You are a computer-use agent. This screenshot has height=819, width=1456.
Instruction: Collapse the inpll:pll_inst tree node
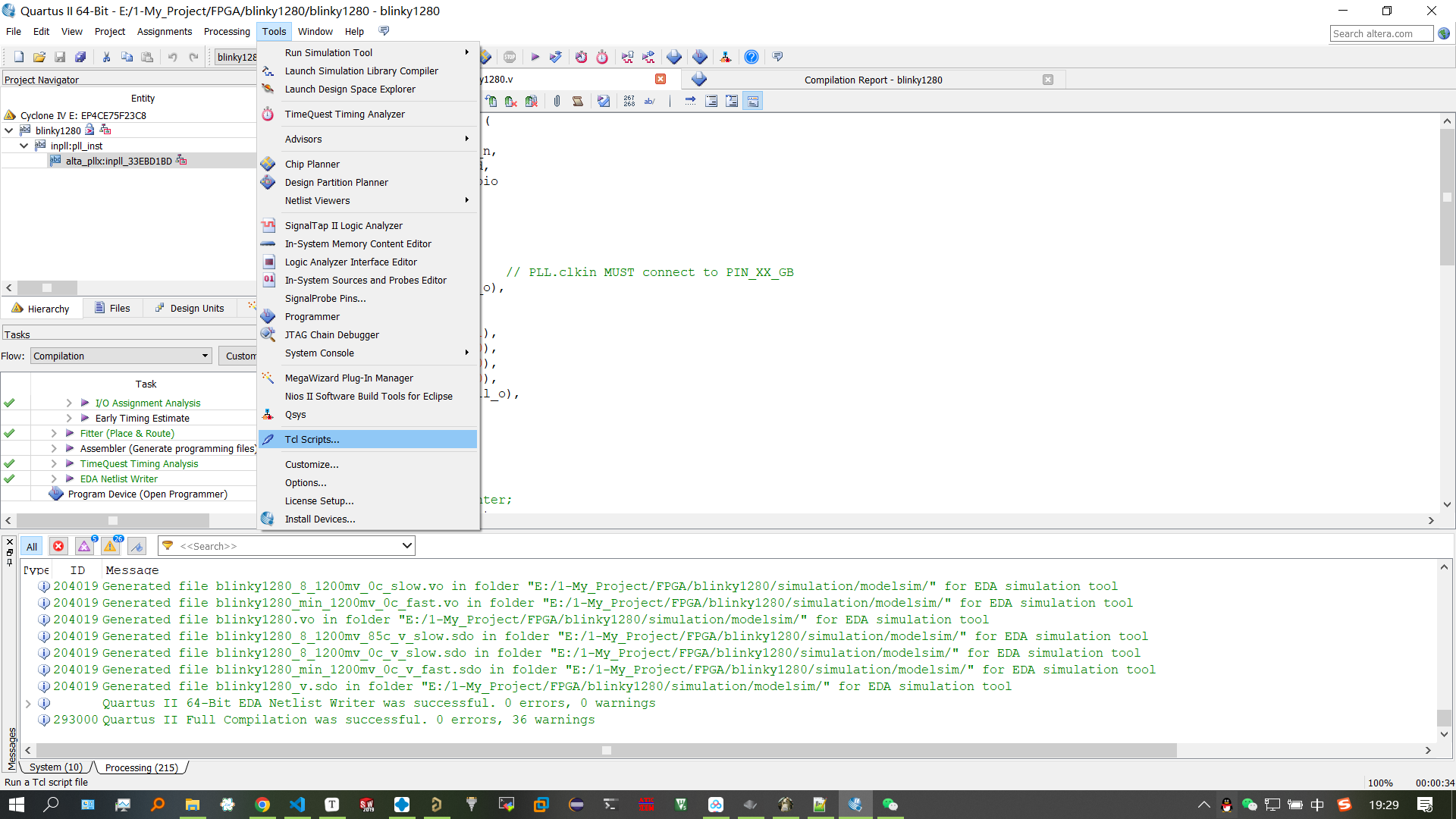coord(24,146)
